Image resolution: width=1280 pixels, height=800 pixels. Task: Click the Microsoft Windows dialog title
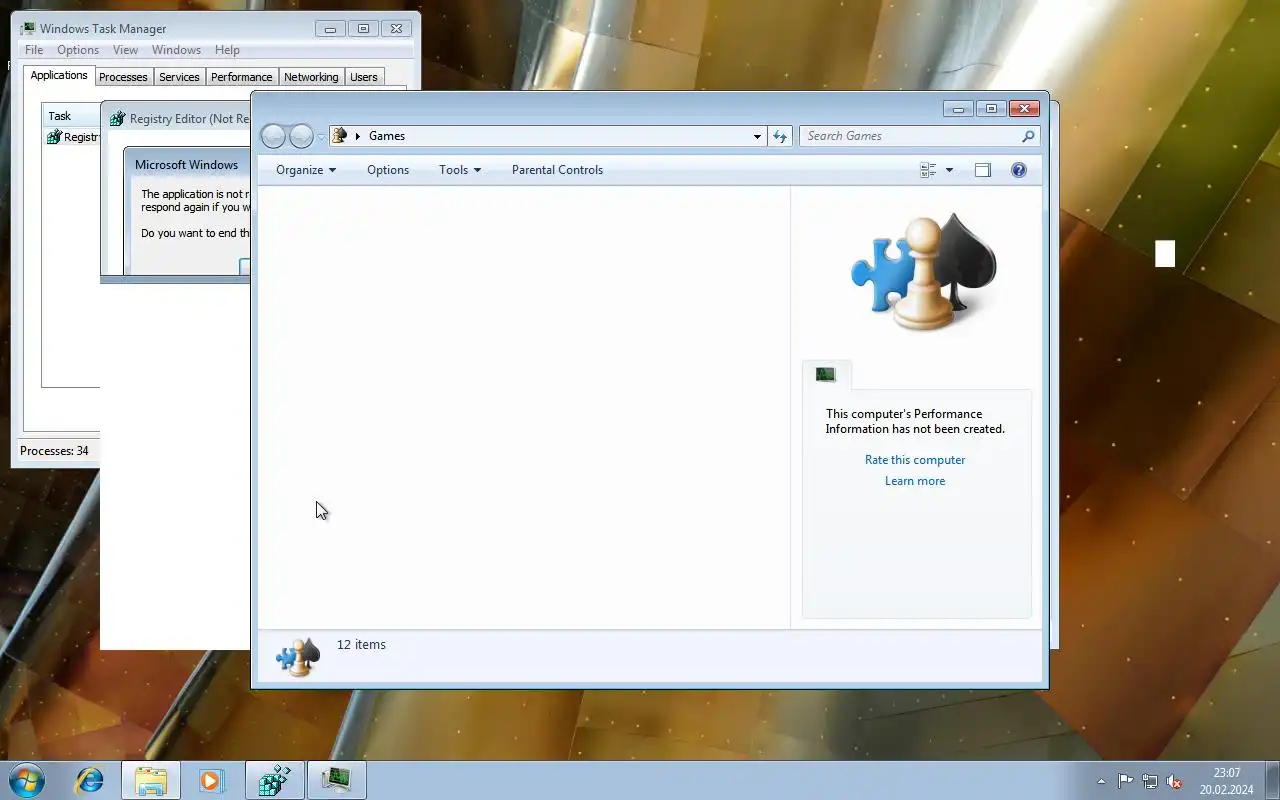pos(186,165)
